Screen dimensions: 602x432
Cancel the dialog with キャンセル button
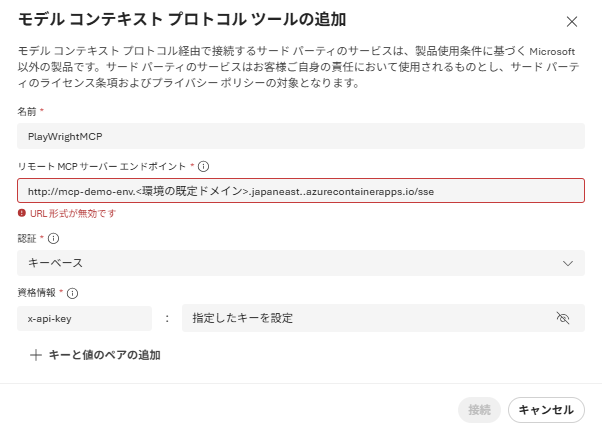click(546, 410)
